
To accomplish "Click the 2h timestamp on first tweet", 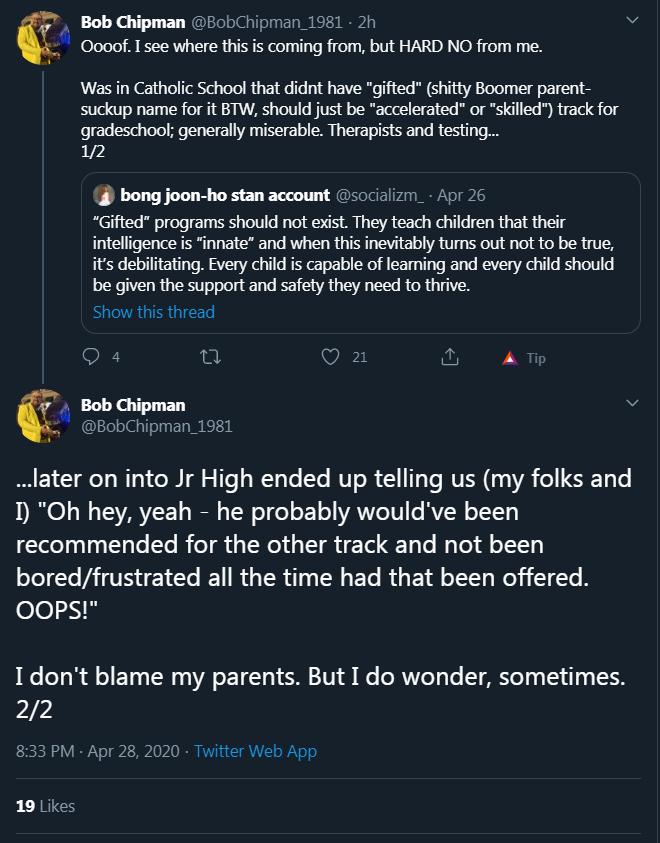I will [367, 22].
